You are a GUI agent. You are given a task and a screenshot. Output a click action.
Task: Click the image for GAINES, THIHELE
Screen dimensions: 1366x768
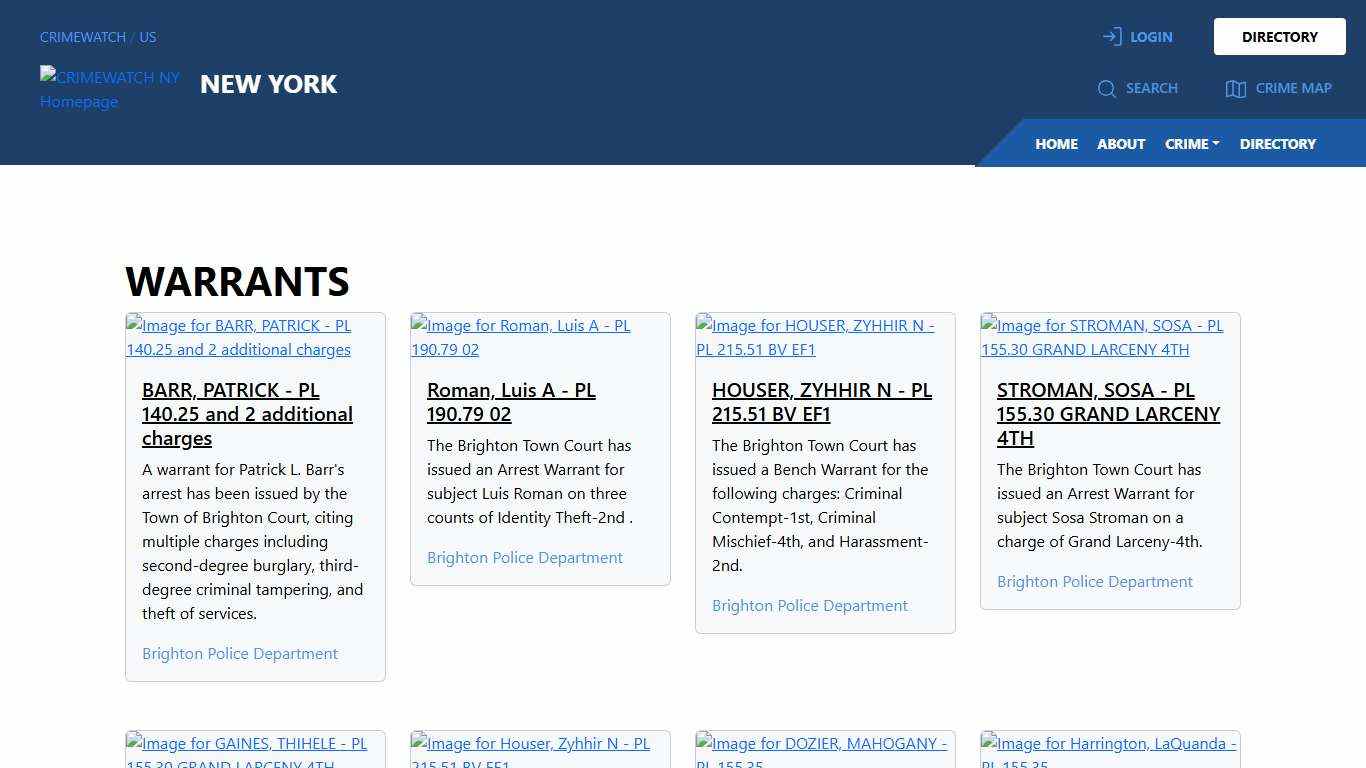[247, 750]
